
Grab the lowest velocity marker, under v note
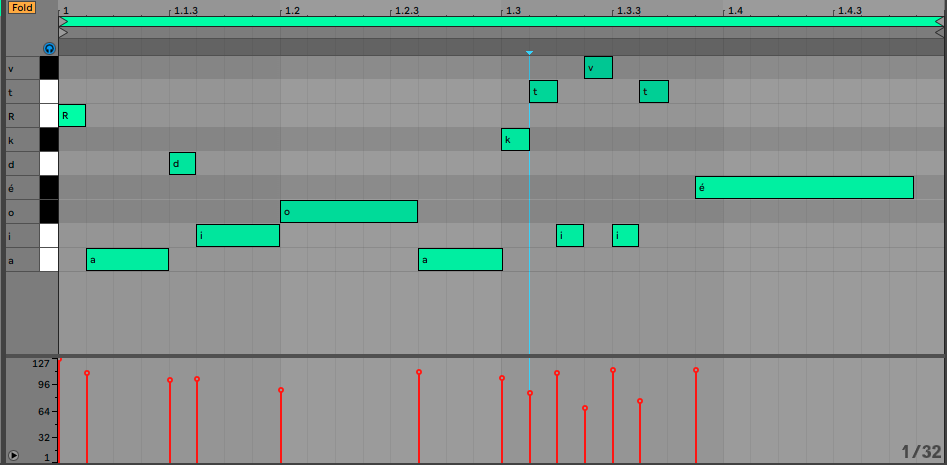pyautogui.click(x=585, y=408)
